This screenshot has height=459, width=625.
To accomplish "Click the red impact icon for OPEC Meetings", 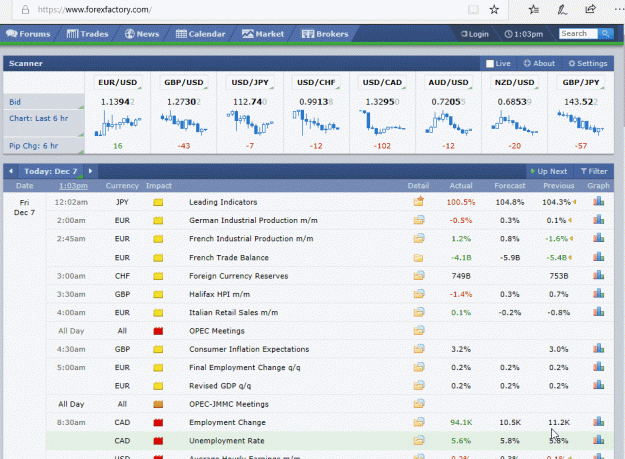I will pos(158,331).
